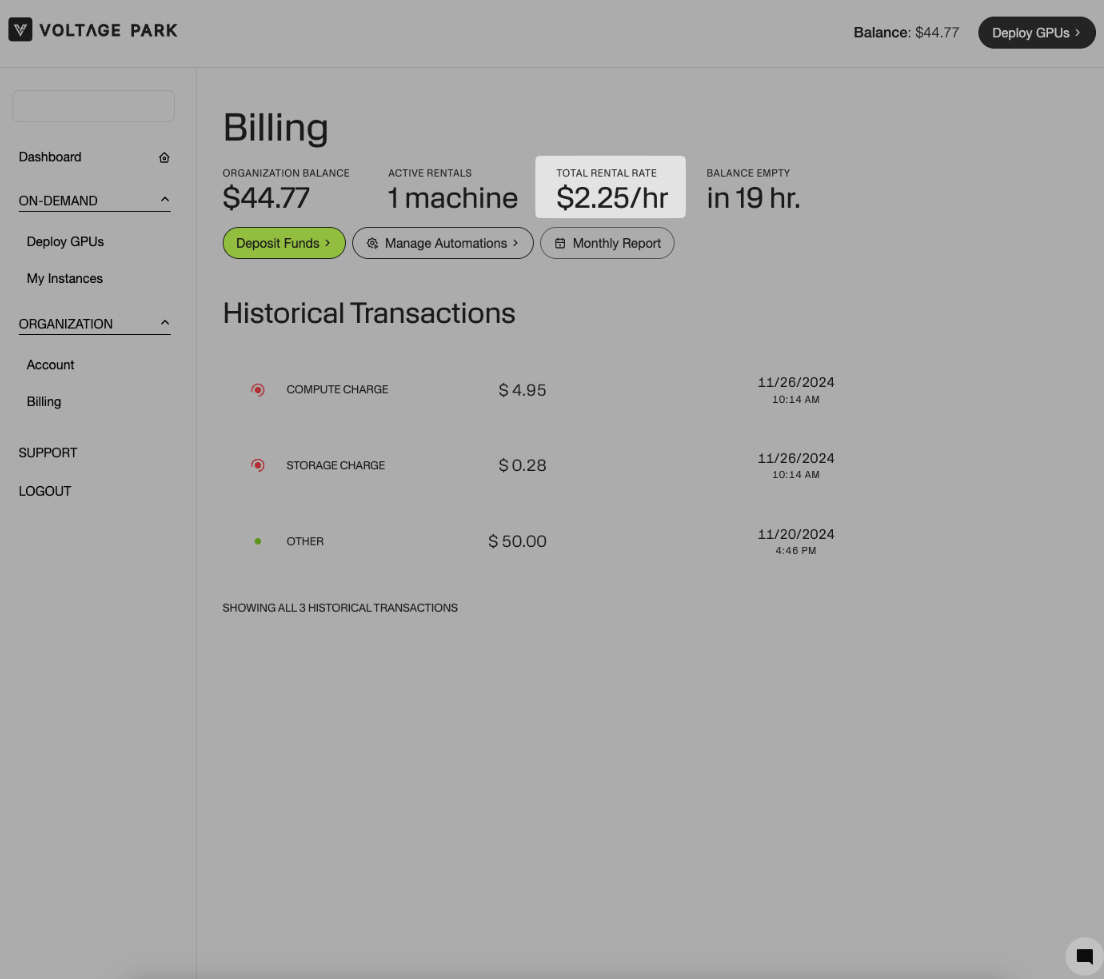Collapse the On-Demand sidebar section
The width and height of the screenshot is (1104, 979).
tap(165, 200)
